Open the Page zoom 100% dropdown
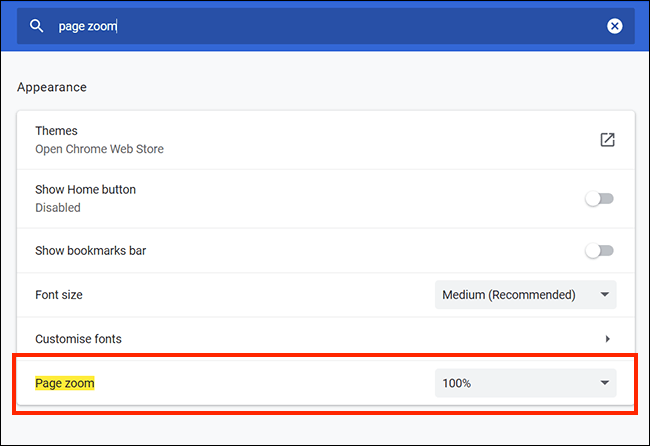The height and width of the screenshot is (446, 650). click(526, 383)
